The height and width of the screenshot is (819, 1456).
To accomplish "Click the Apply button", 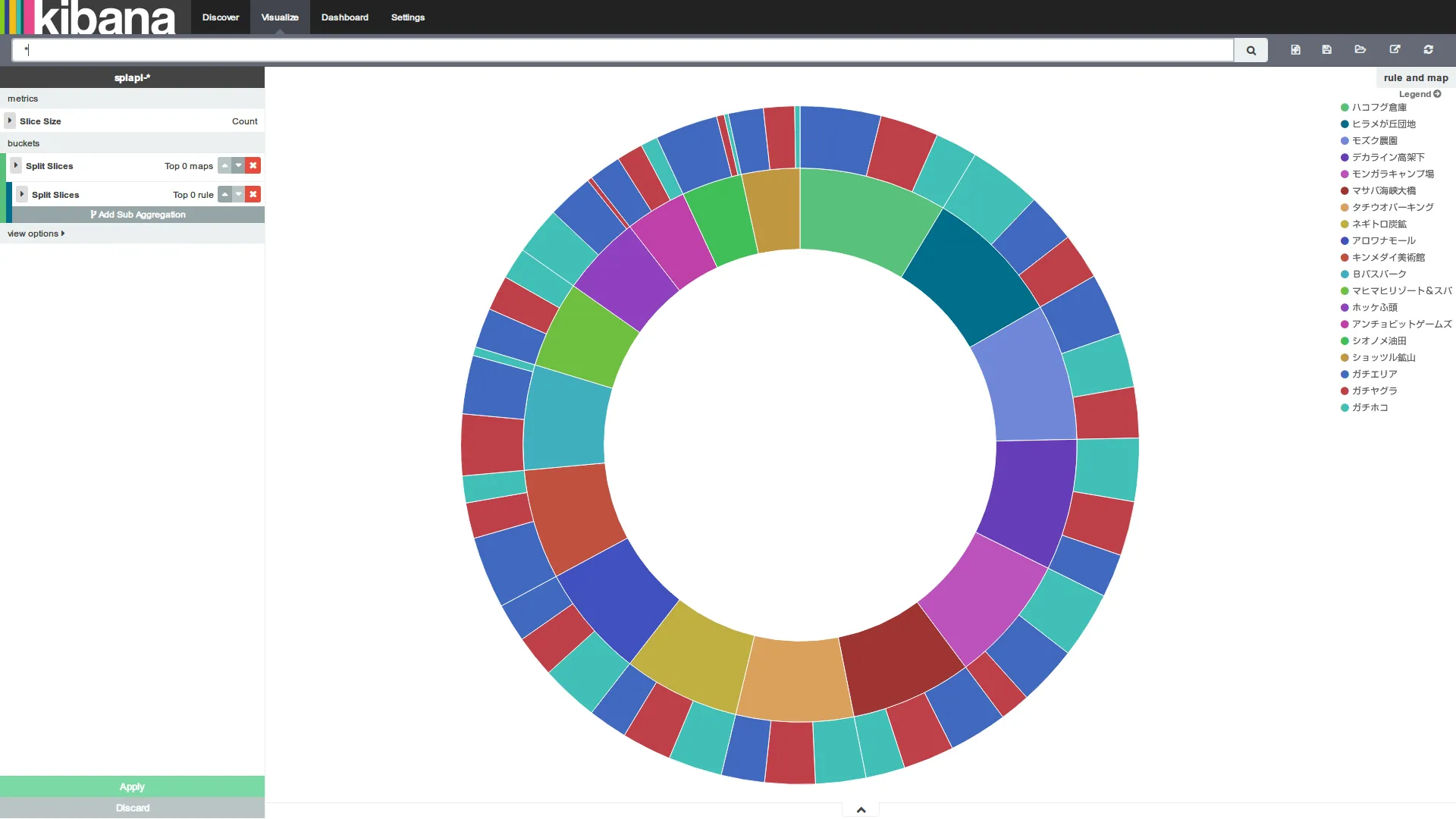I will coord(132,786).
